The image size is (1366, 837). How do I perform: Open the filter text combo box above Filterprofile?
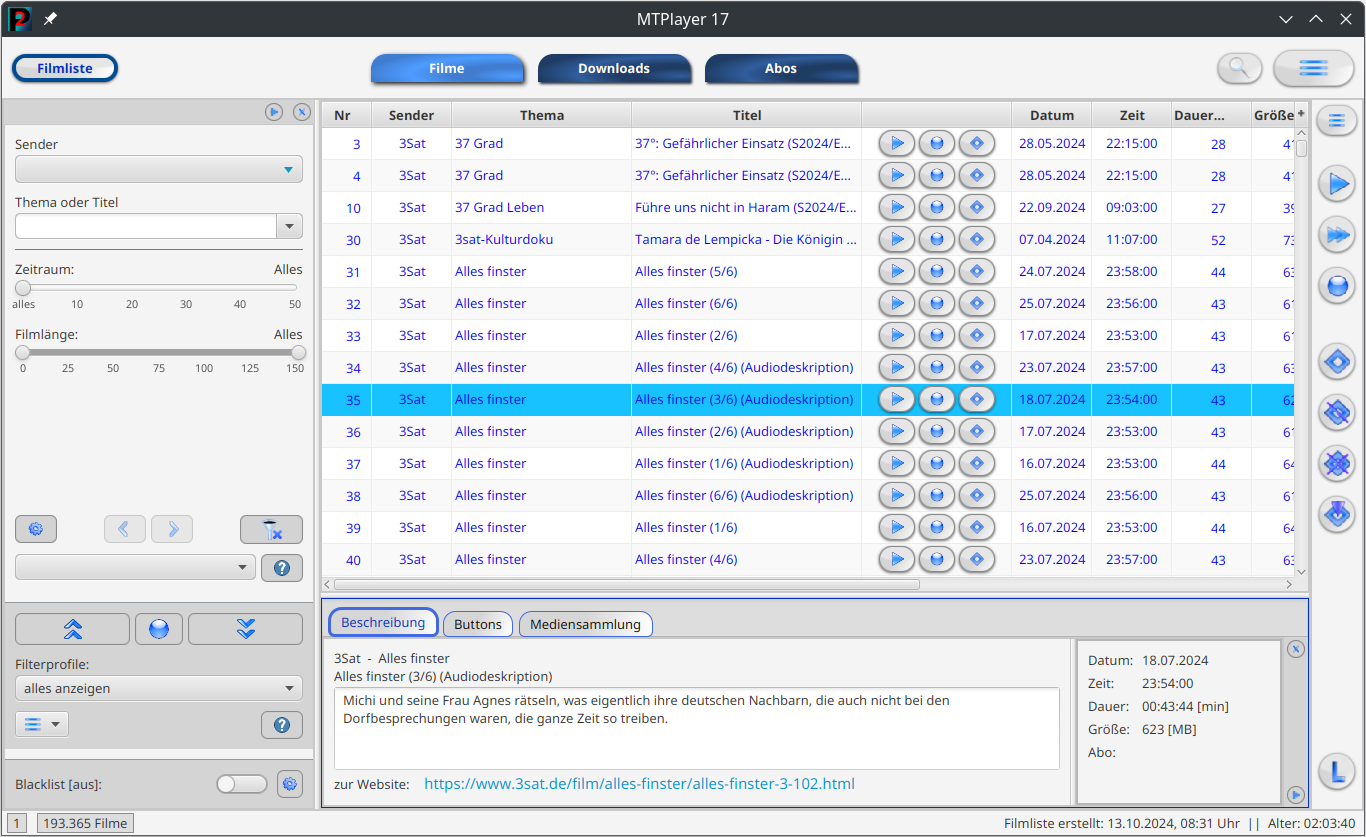(135, 567)
